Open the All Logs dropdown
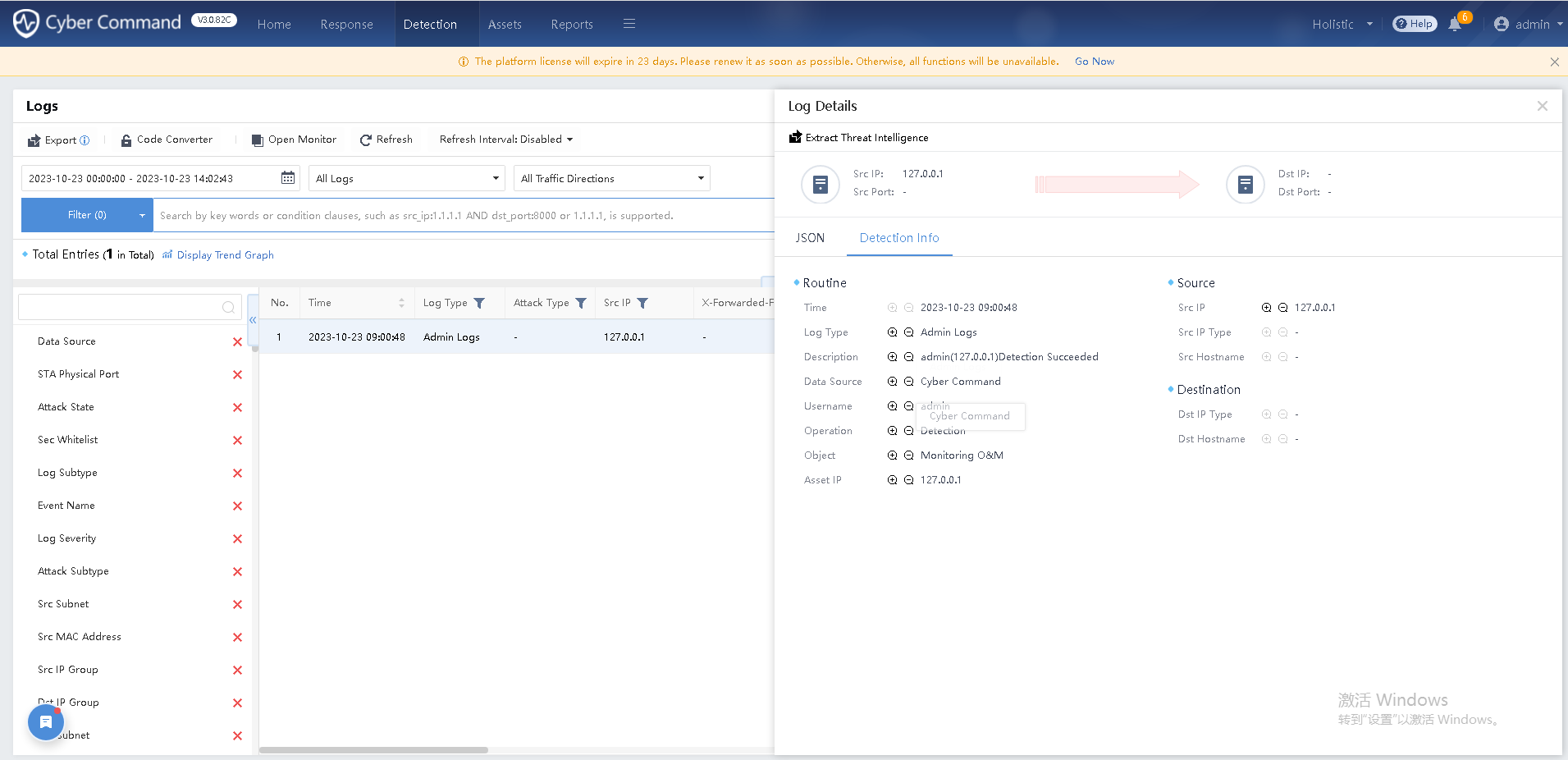The width and height of the screenshot is (1568, 760). (x=406, y=178)
